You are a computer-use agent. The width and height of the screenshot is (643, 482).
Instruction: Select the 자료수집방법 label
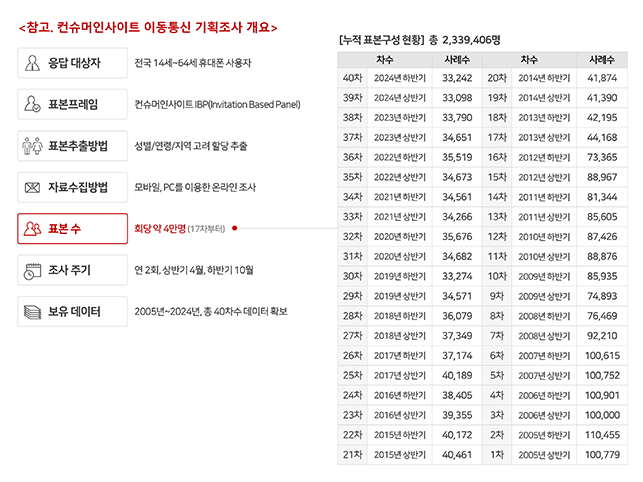point(78,187)
